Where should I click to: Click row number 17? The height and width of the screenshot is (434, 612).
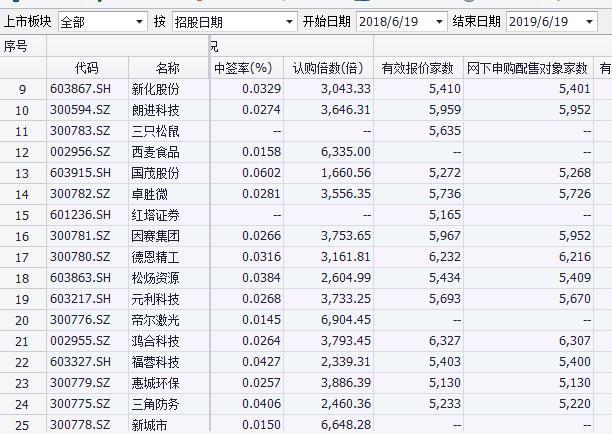coord(22,258)
